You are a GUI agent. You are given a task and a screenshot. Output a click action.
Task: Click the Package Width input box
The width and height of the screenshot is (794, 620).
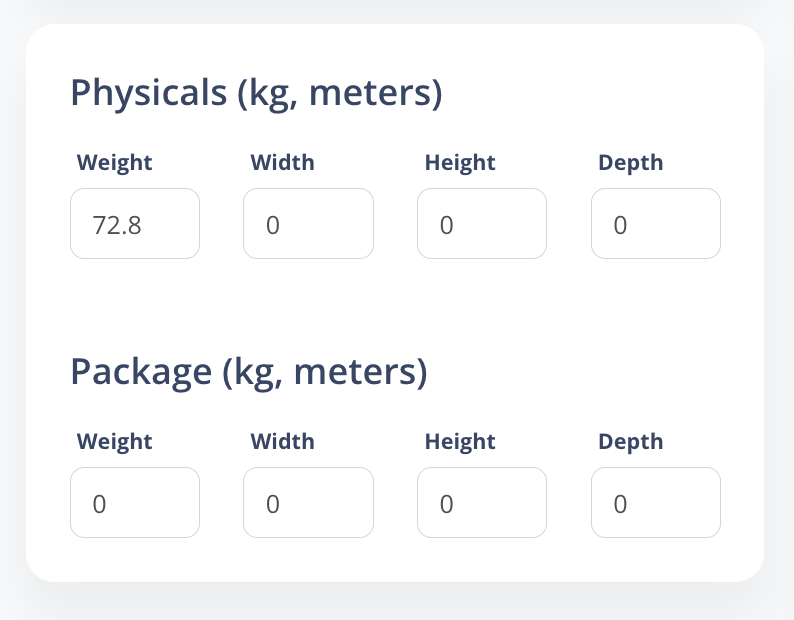(308, 503)
